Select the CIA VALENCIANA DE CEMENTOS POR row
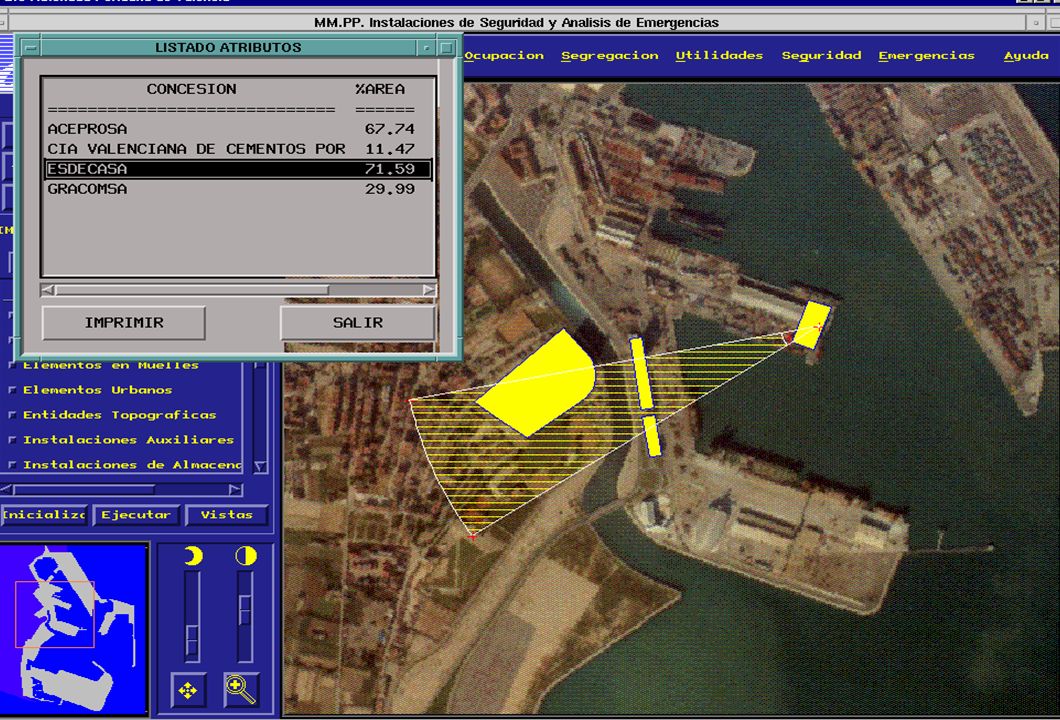1060x720 pixels. pos(238,149)
